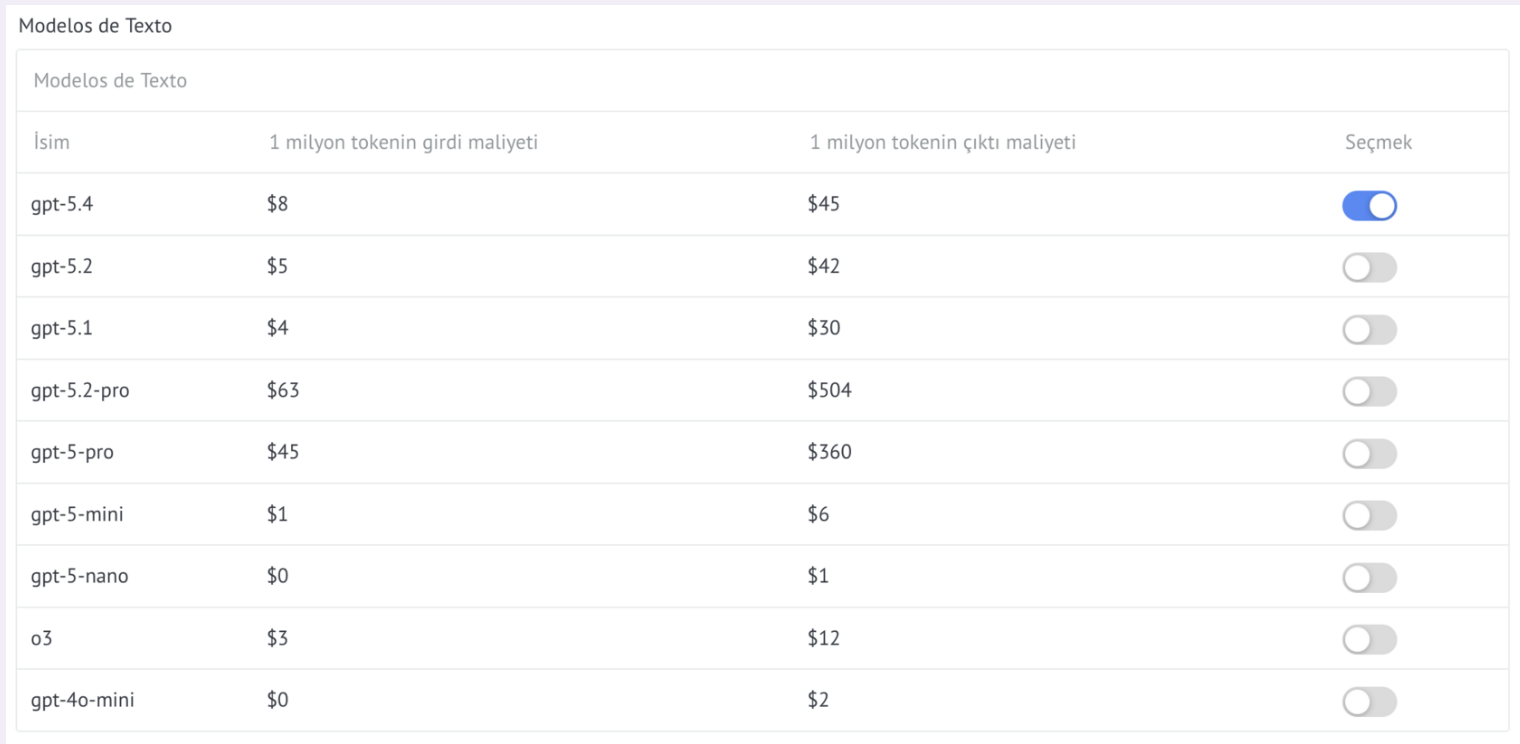The width and height of the screenshot is (1520, 744).
Task: Click the $360 gpt-5-pro output cost
Action: point(830,452)
